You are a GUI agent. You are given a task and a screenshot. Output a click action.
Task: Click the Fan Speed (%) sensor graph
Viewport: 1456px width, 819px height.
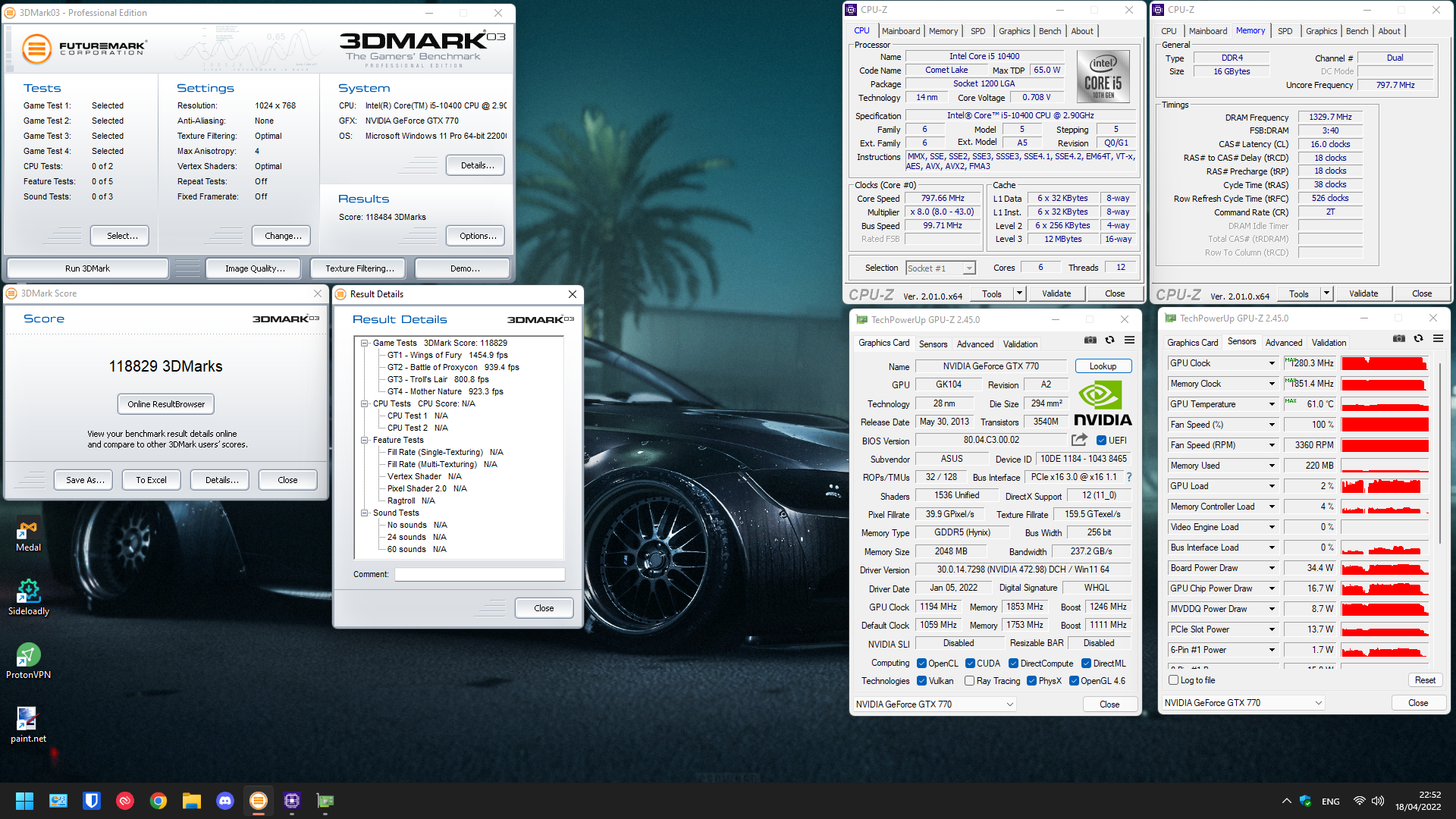(1385, 425)
